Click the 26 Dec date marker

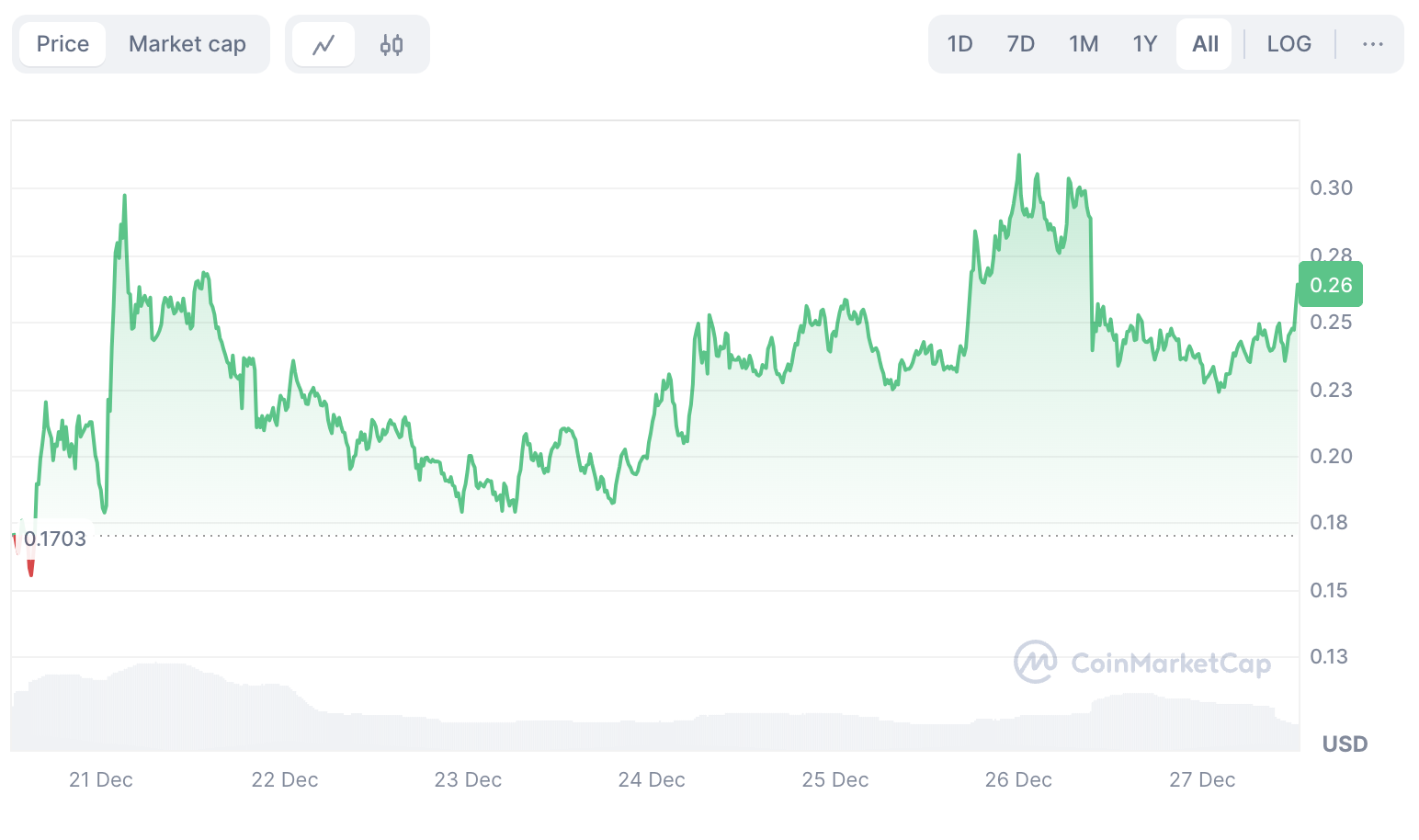tap(1018, 780)
